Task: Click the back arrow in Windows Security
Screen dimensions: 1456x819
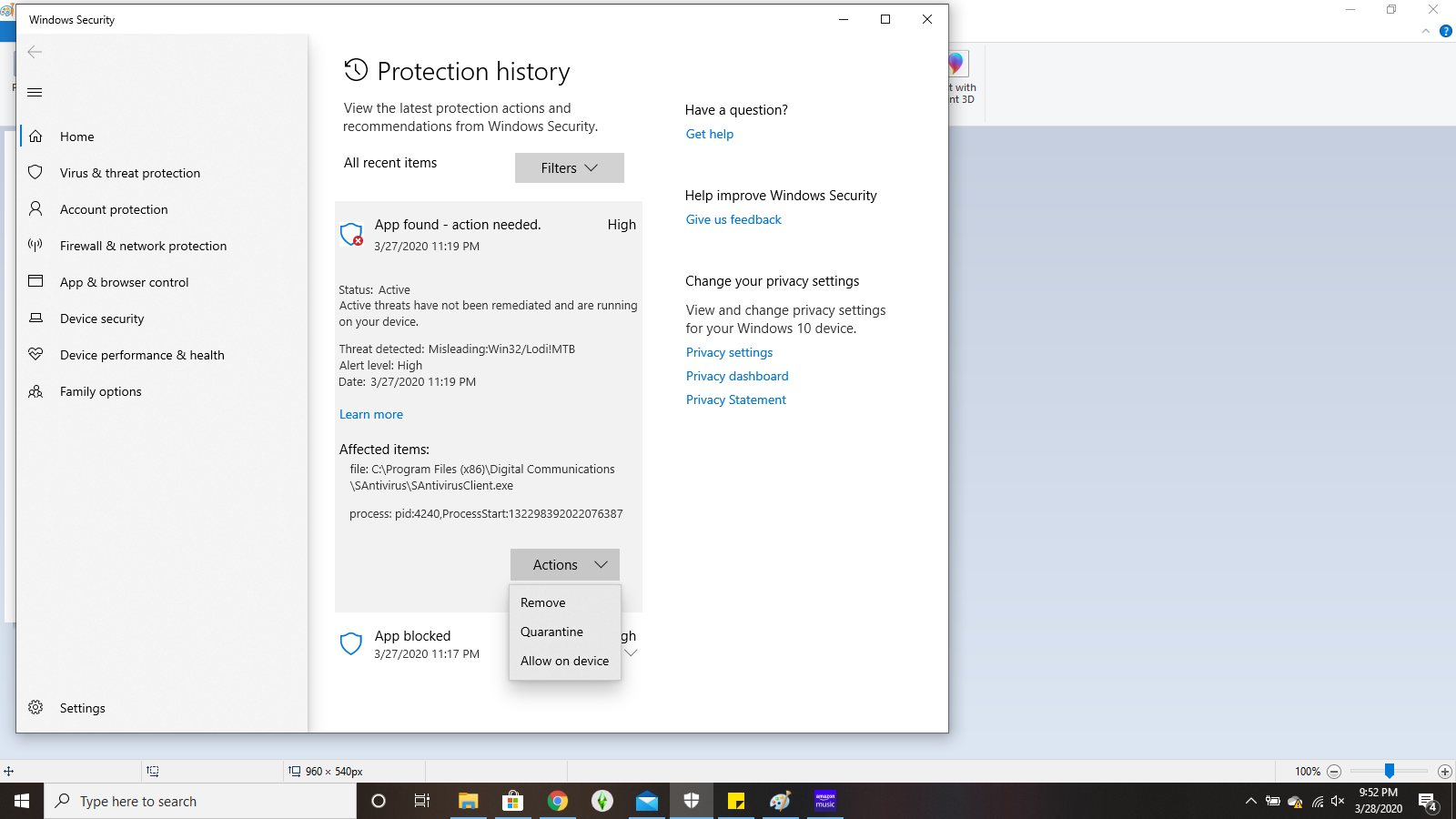Action: (35, 52)
